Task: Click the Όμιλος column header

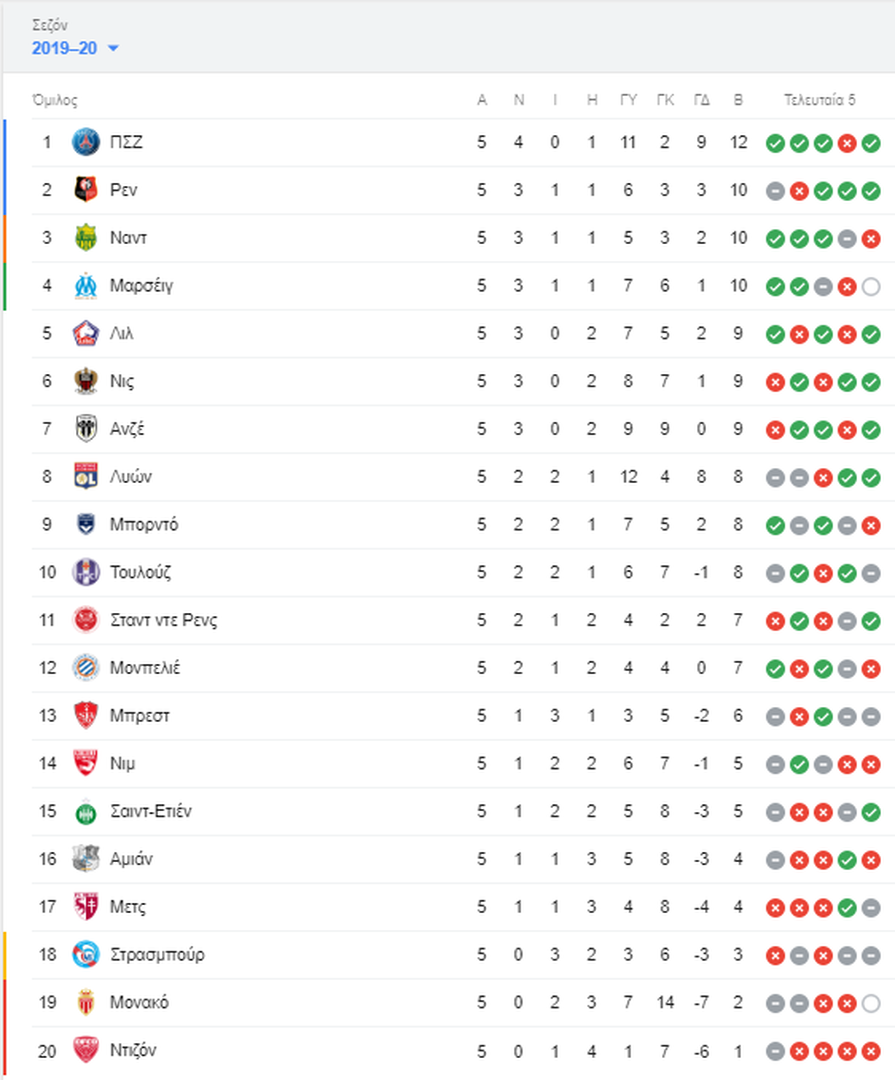Action: 54,101
